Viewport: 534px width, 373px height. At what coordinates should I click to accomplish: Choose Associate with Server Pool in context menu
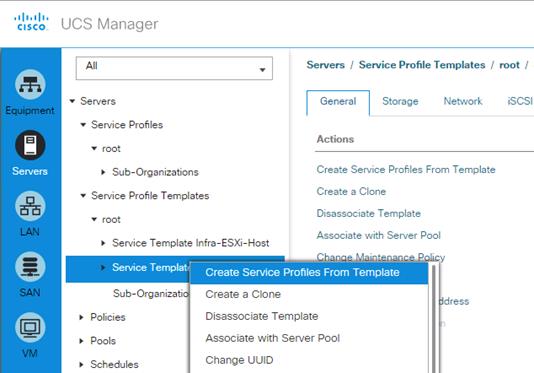point(272,338)
